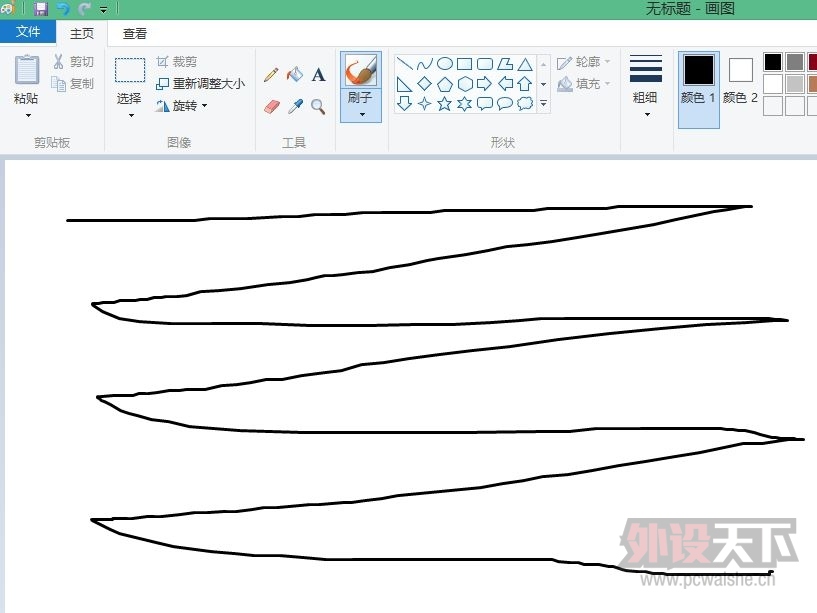Expand the full shapes gallery

[x=543, y=103]
